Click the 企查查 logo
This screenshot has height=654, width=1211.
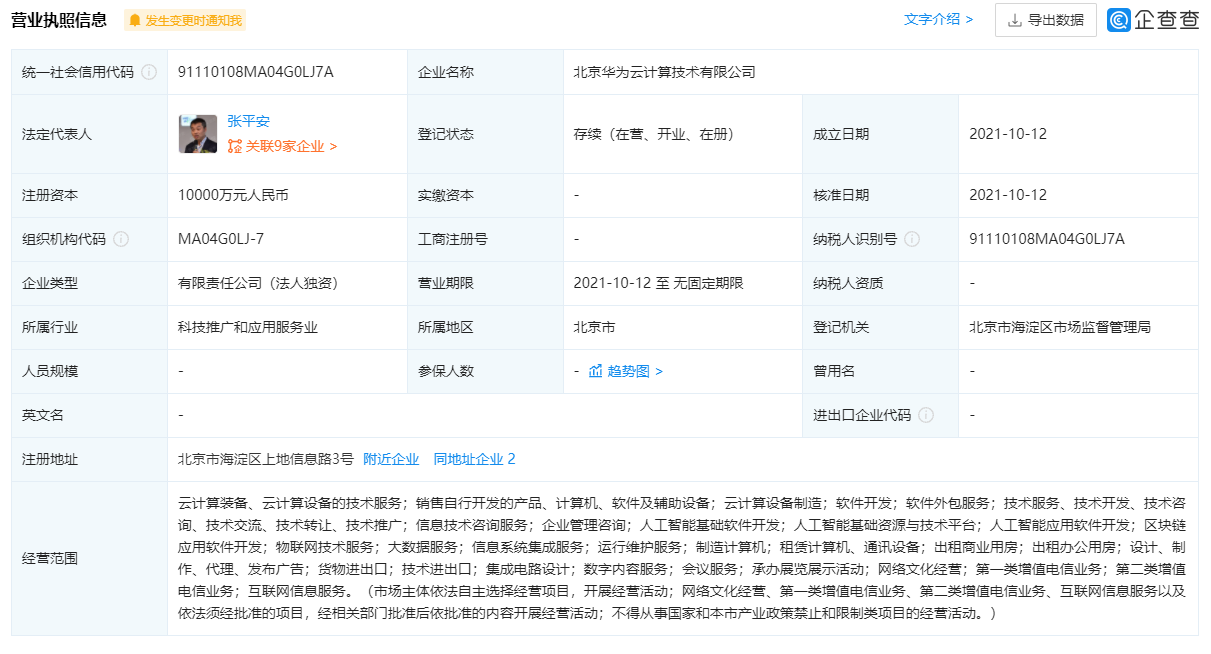(1153, 20)
